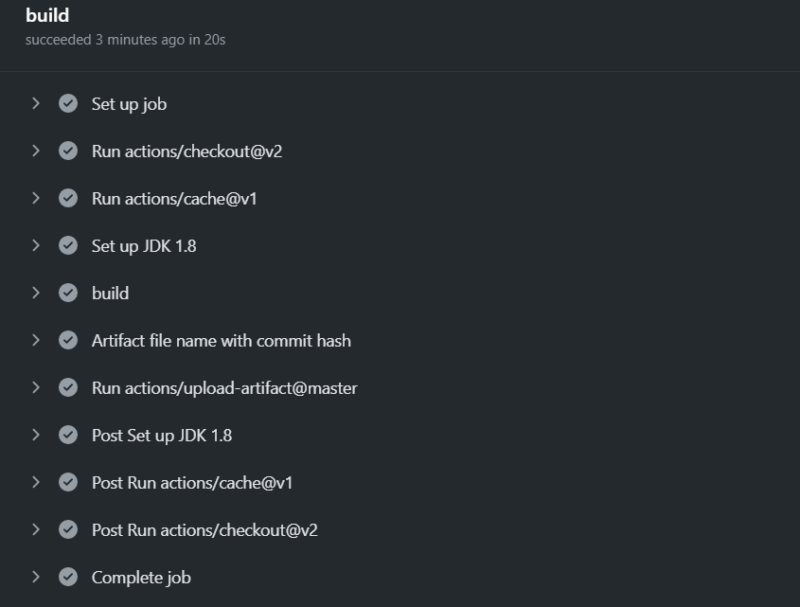This screenshot has height=607, width=800.
Task: Click the checkmark on Post Run actions/checkout@v2
Action: (67, 530)
